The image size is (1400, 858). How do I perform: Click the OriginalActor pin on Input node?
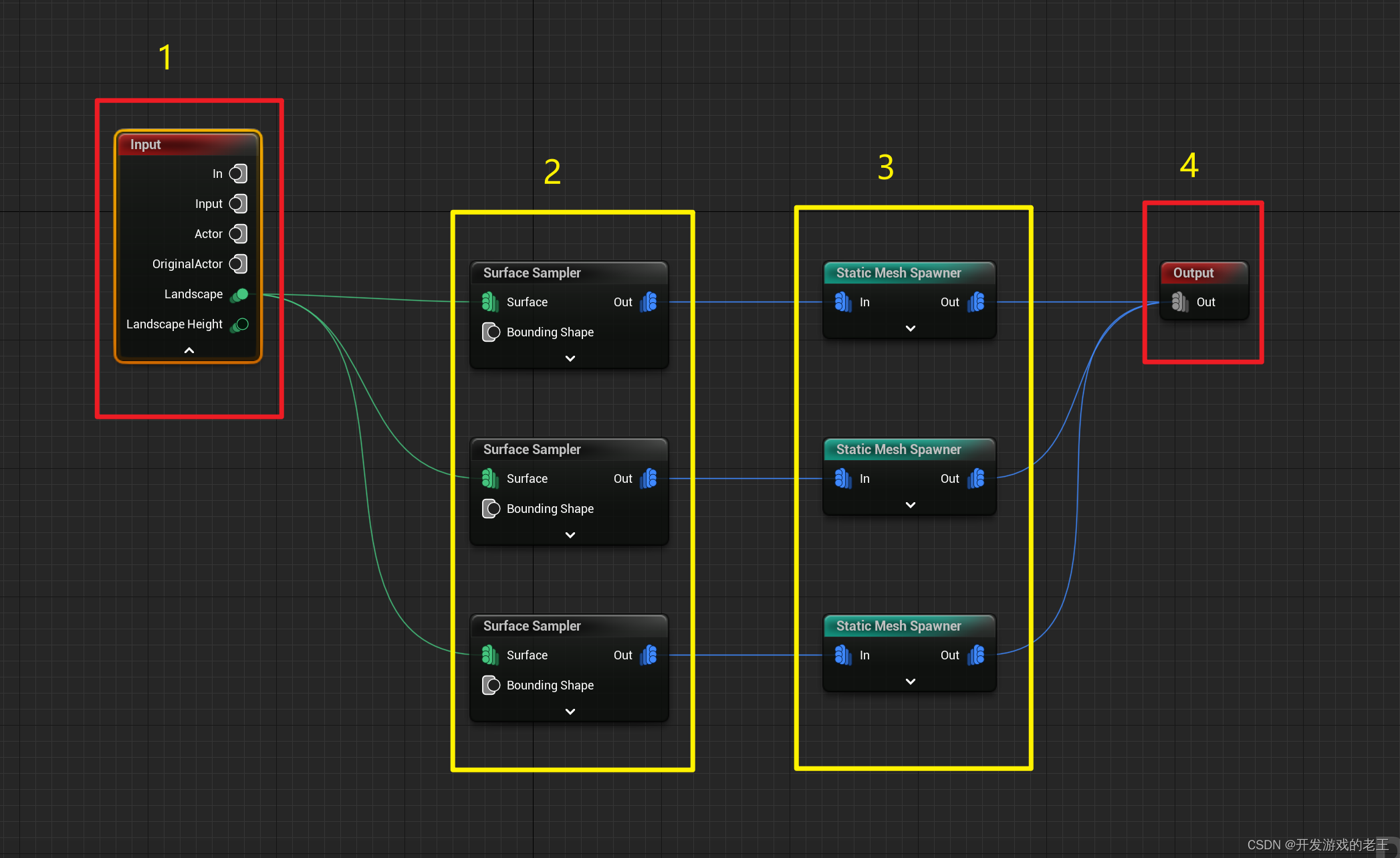click(238, 264)
